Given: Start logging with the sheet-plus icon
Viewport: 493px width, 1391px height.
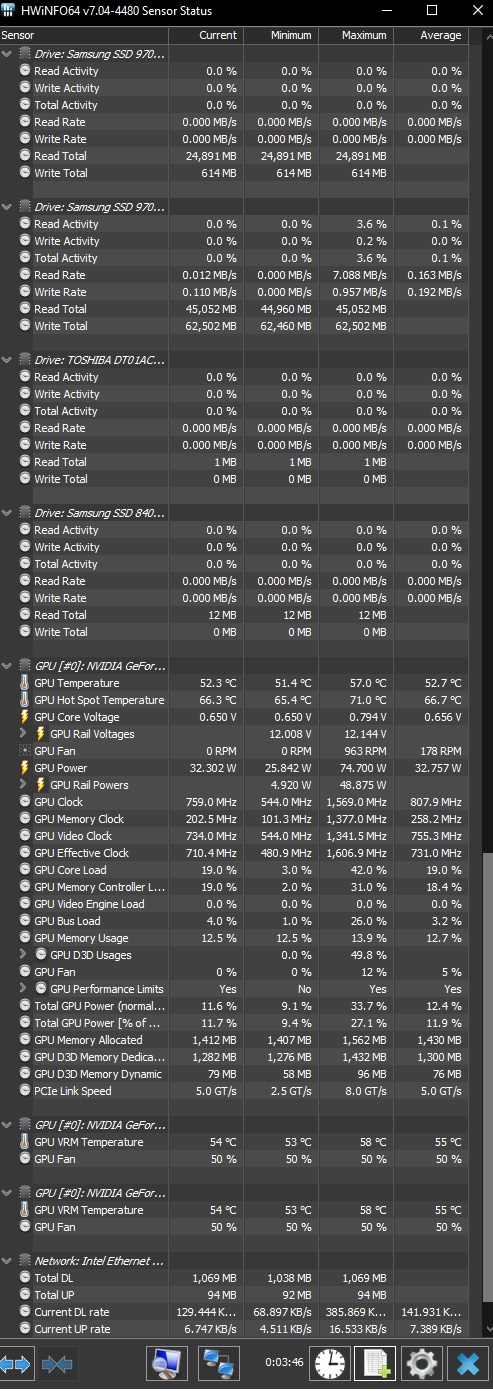Looking at the screenshot, I should 376,1362.
